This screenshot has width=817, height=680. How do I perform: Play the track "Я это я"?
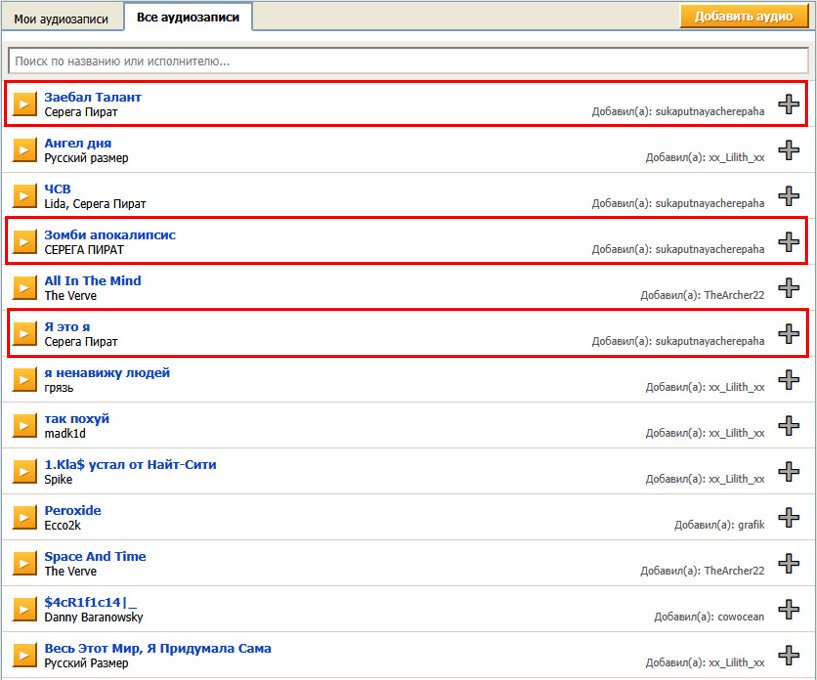click(x=24, y=333)
